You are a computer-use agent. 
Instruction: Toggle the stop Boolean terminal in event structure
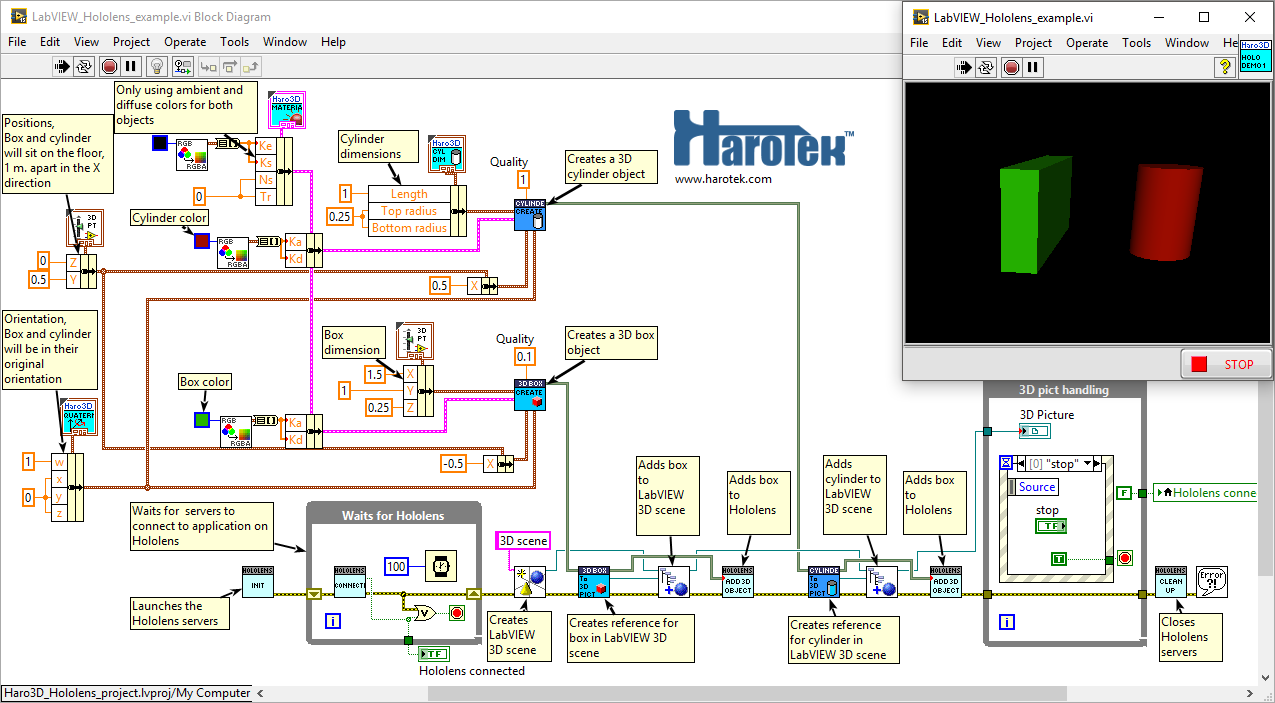pyautogui.click(x=1049, y=526)
